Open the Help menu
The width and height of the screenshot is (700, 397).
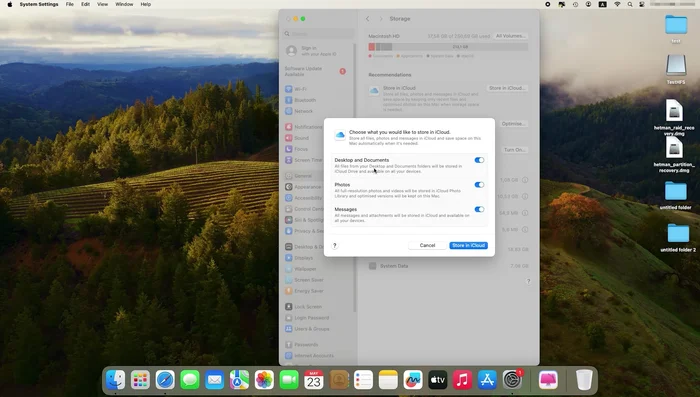[x=146, y=4]
